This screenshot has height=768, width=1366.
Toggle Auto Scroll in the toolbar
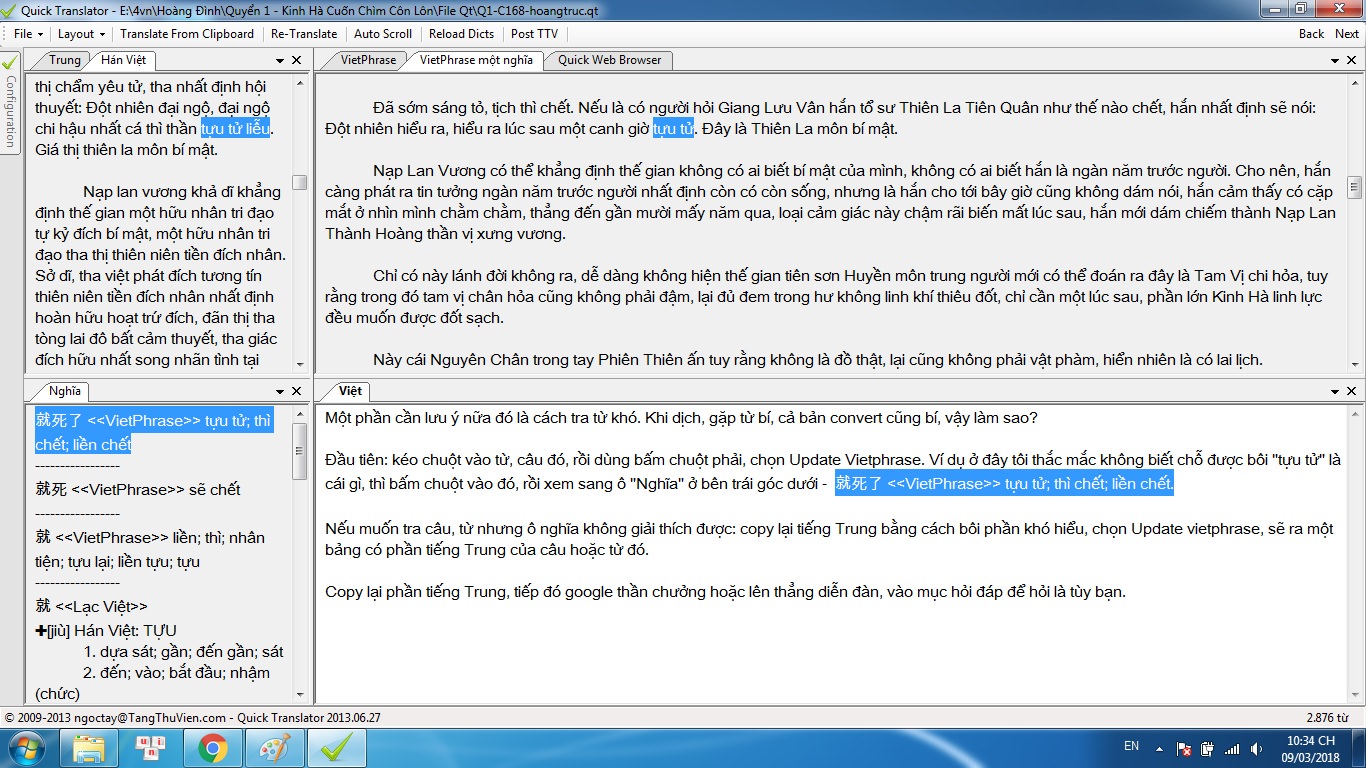(x=383, y=34)
